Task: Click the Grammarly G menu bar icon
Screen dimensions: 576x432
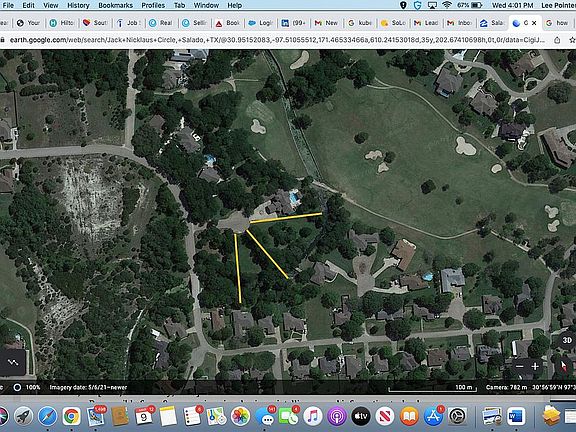Action: click(x=417, y=5)
